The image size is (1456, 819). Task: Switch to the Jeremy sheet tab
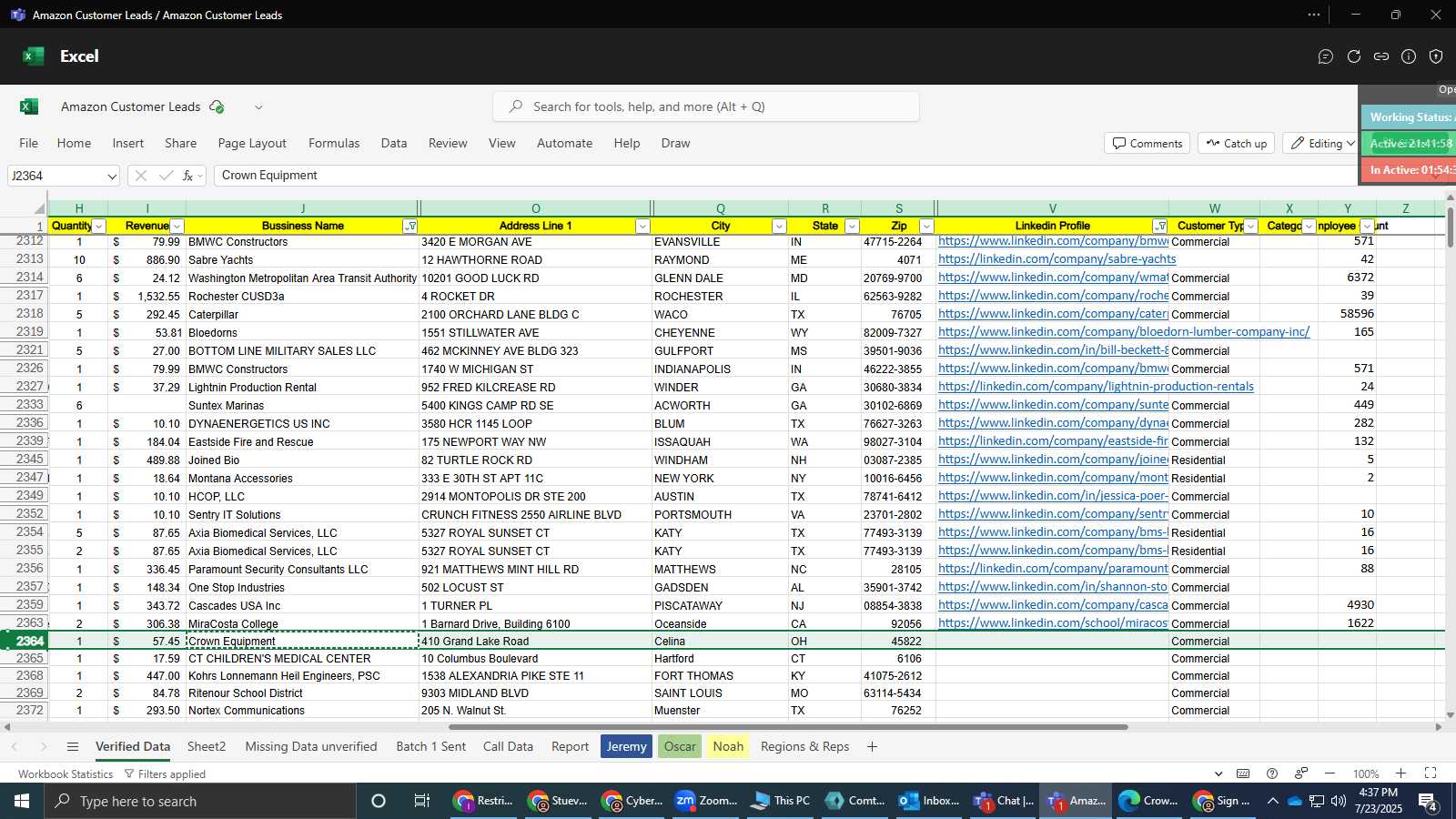[x=626, y=746]
